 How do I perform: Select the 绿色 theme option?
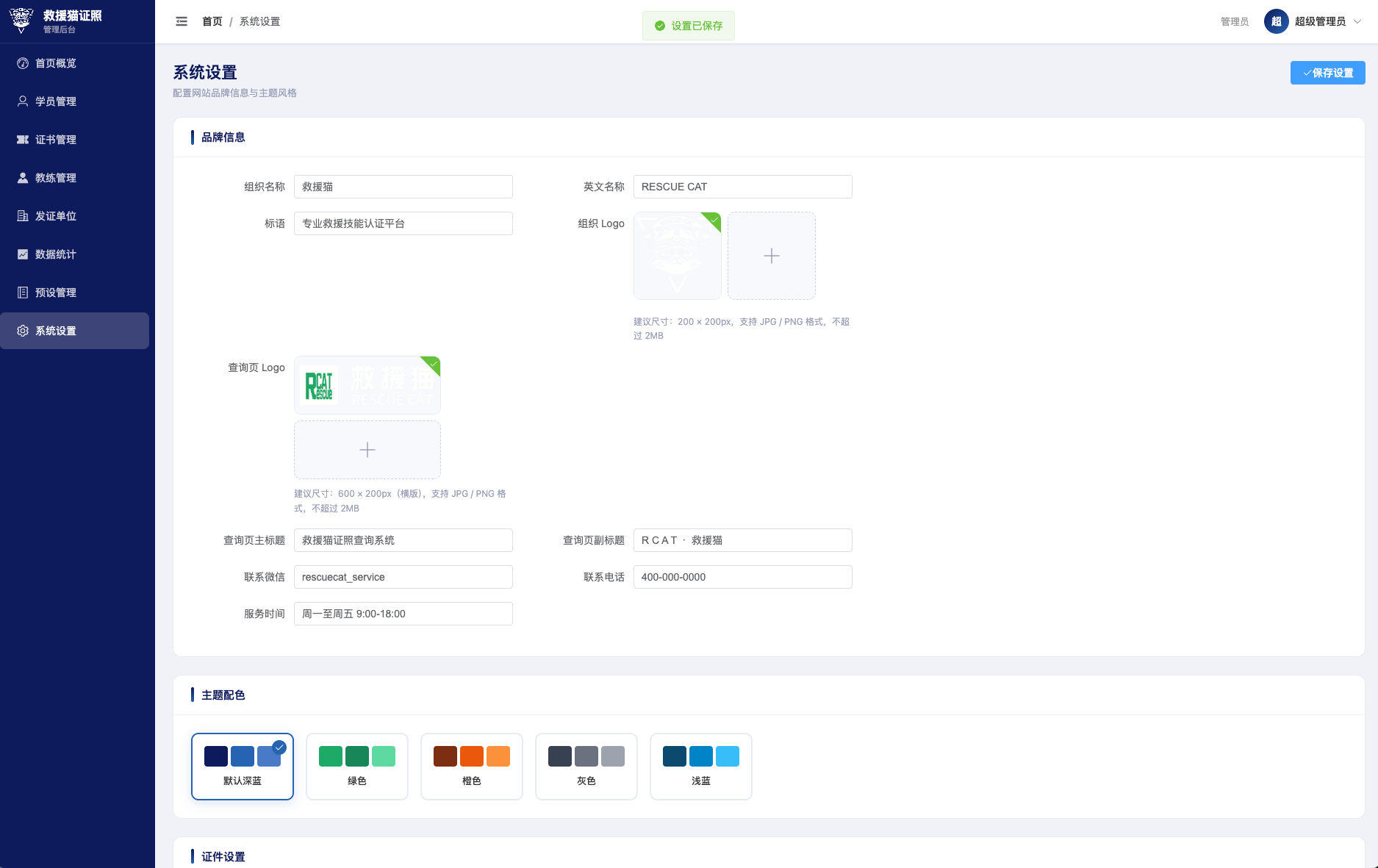pyautogui.click(x=356, y=766)
